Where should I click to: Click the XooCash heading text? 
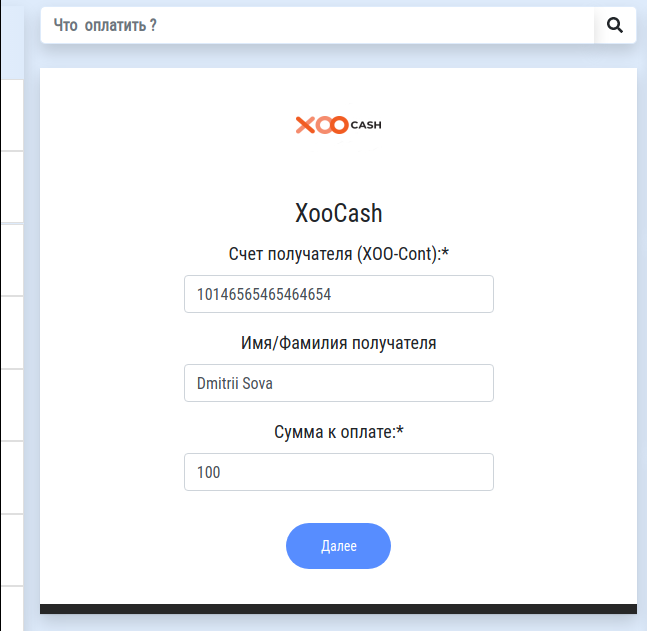(x=339, y=213)
